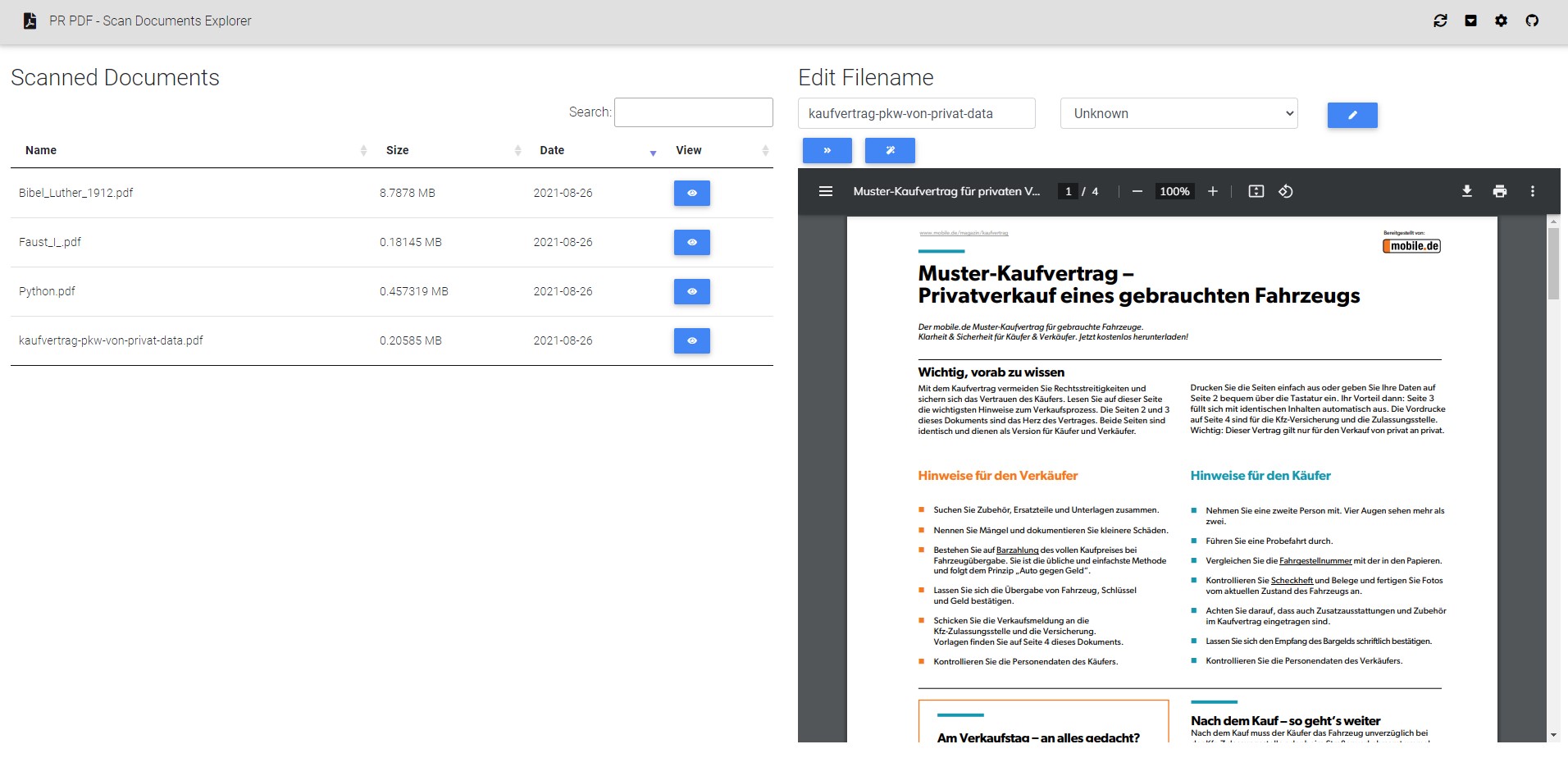1568x767 pixels.
Task: Click the magic wand filename suggestion button
Action: click(x=891, y=150)
